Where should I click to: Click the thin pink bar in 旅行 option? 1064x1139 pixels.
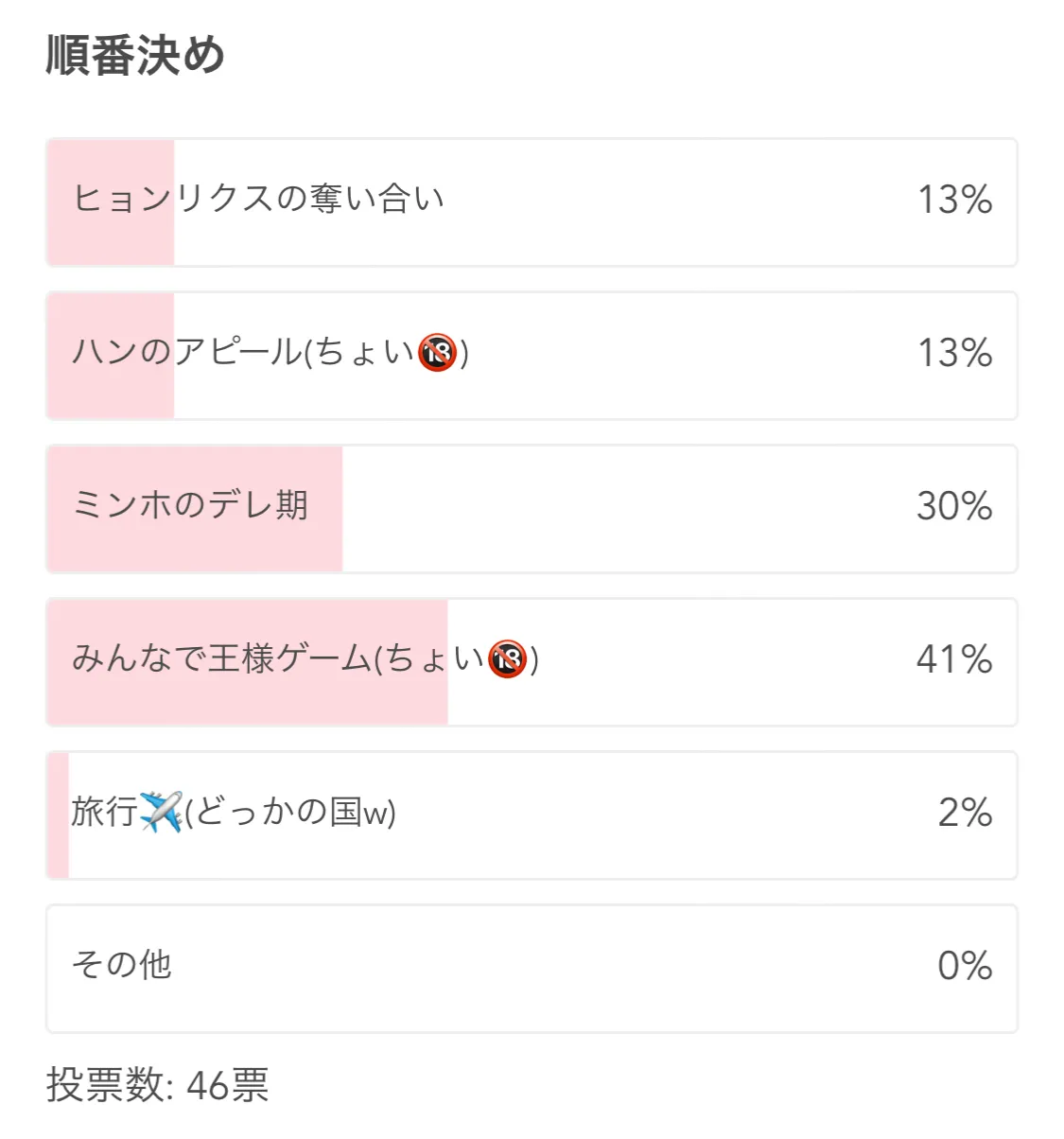[x=58, y=815]
